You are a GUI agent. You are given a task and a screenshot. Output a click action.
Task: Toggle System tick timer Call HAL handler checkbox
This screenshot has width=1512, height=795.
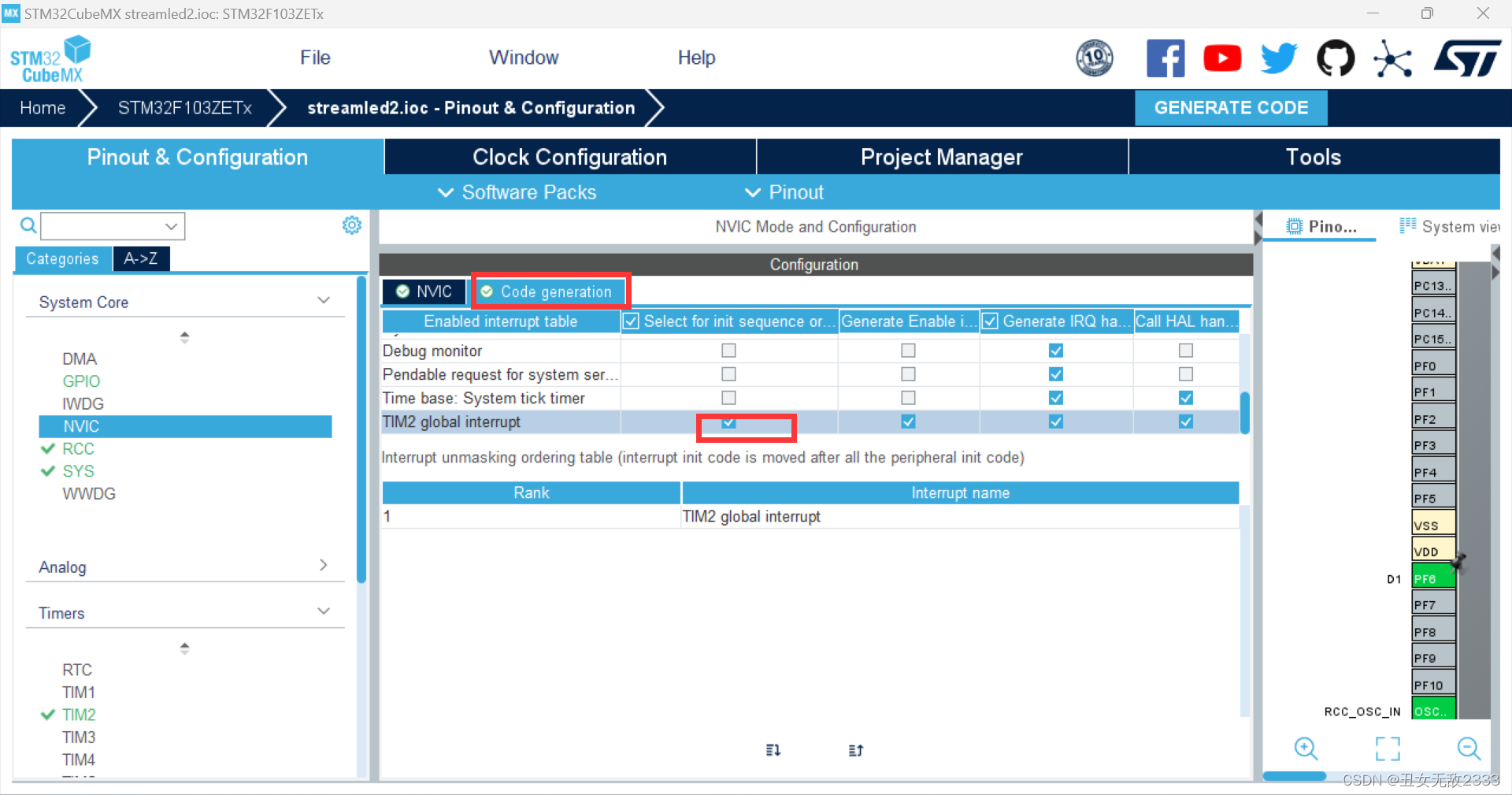coord(1185,397)
